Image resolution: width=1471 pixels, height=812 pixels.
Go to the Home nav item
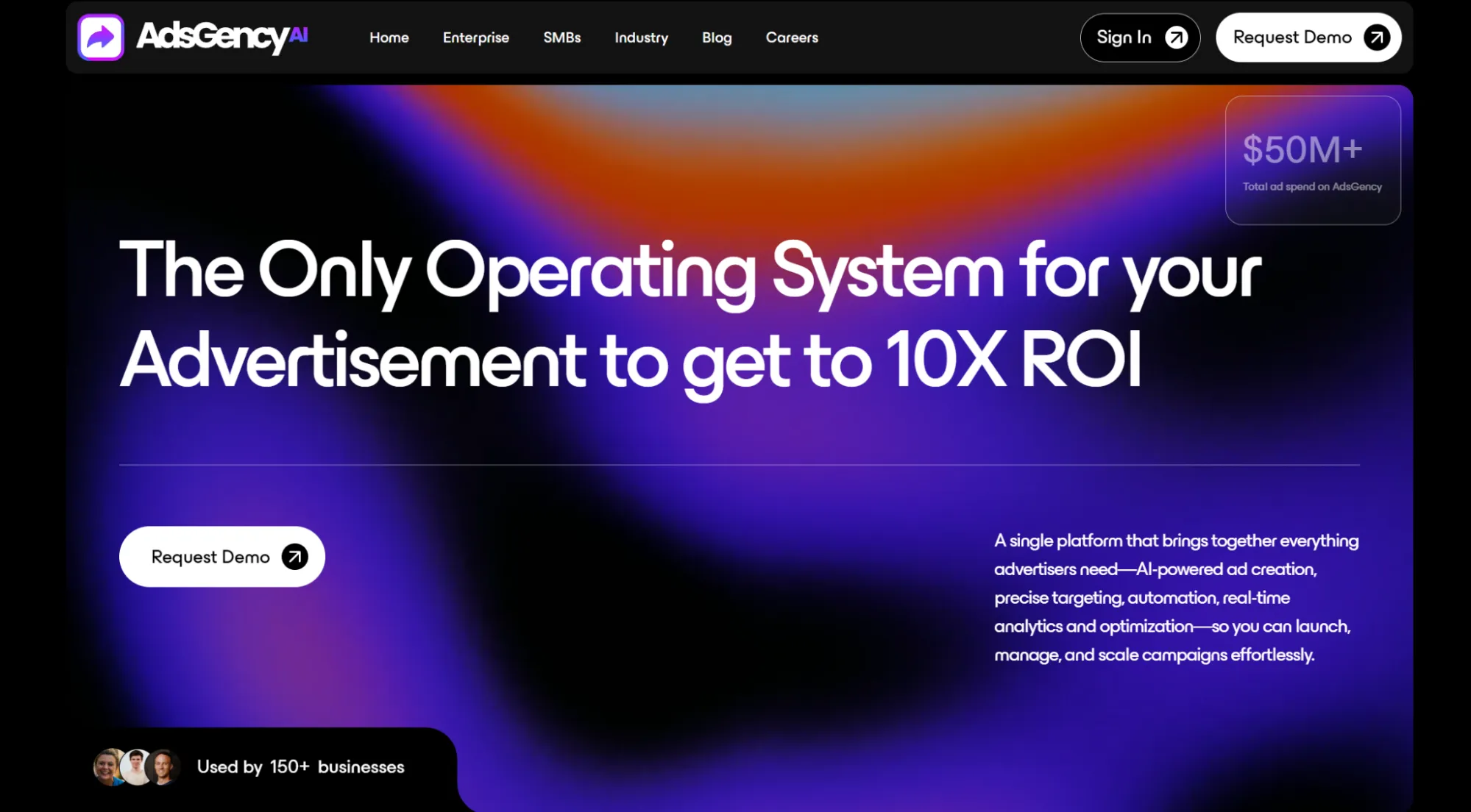389,38
